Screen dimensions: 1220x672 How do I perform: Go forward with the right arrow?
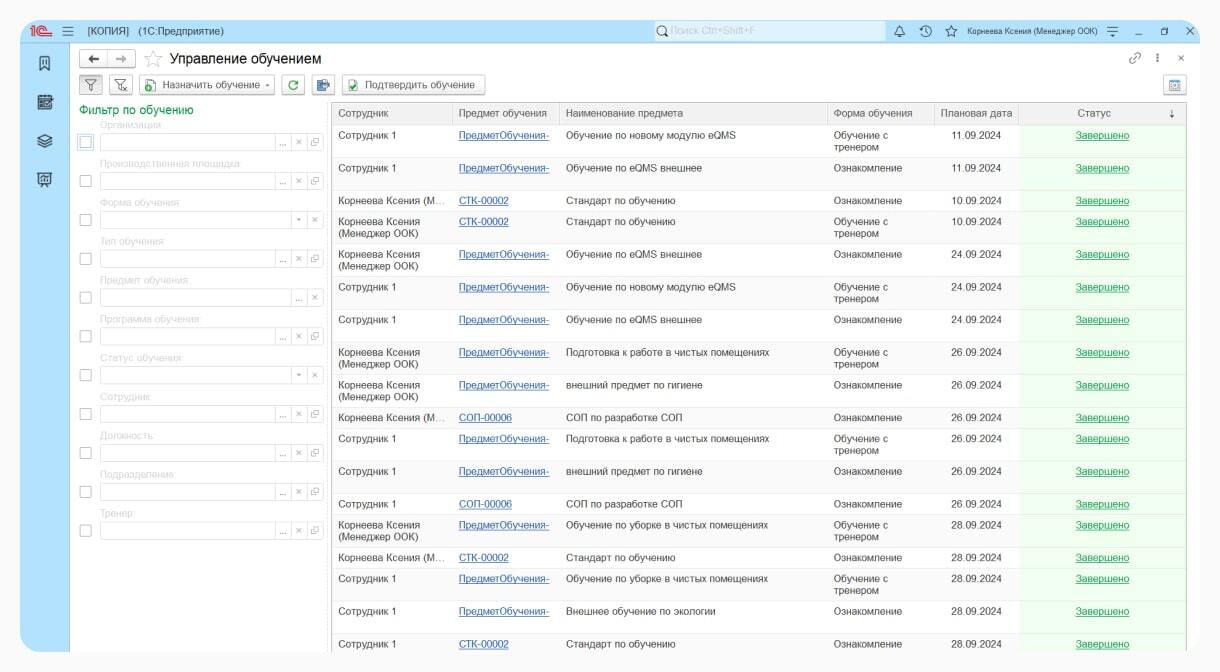pos(120,59)
